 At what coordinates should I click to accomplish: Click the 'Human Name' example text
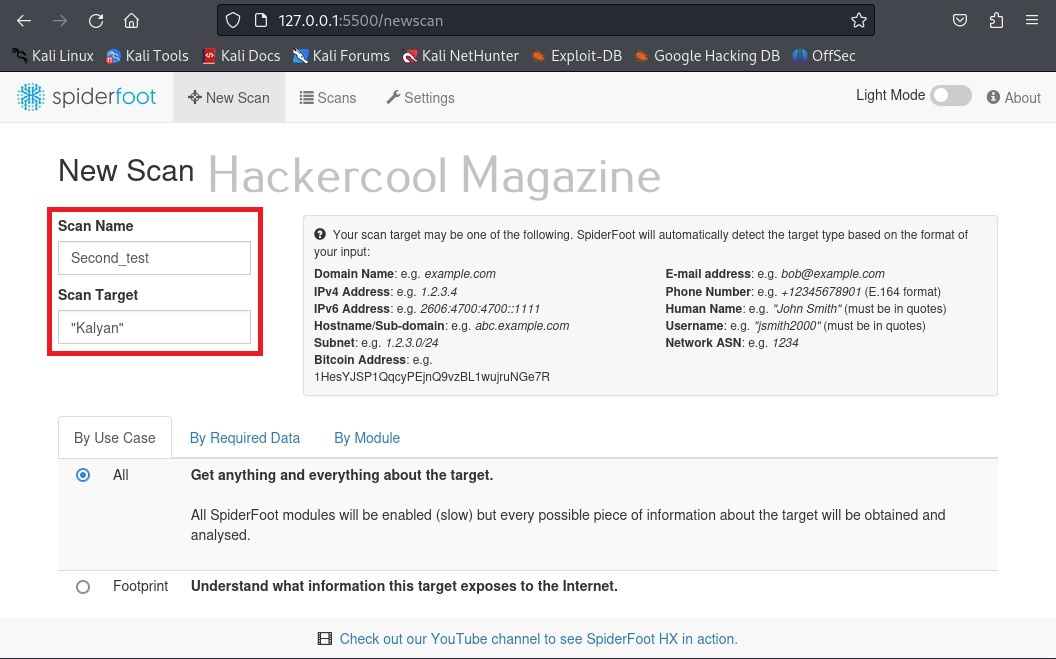[805, 309]
